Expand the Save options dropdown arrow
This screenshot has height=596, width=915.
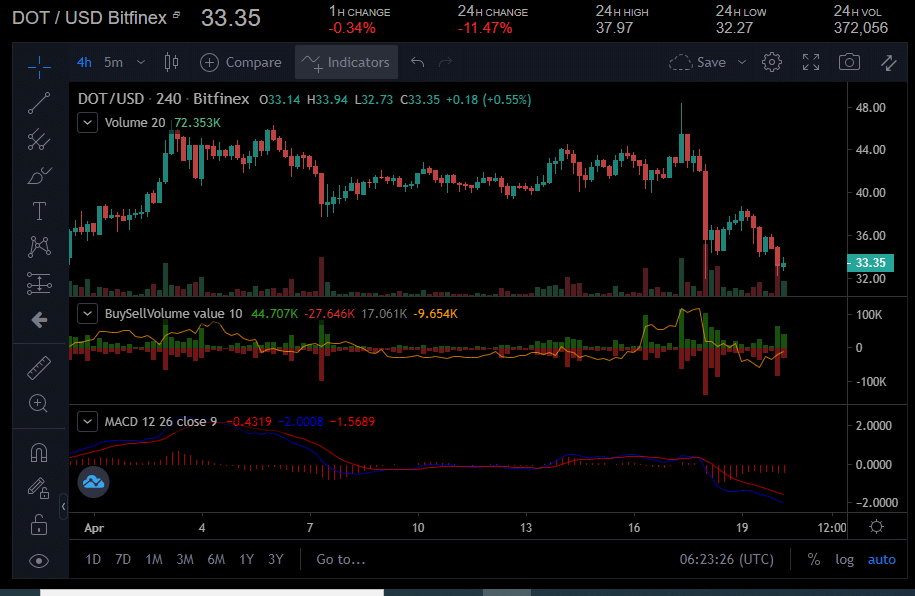[742, 62]
